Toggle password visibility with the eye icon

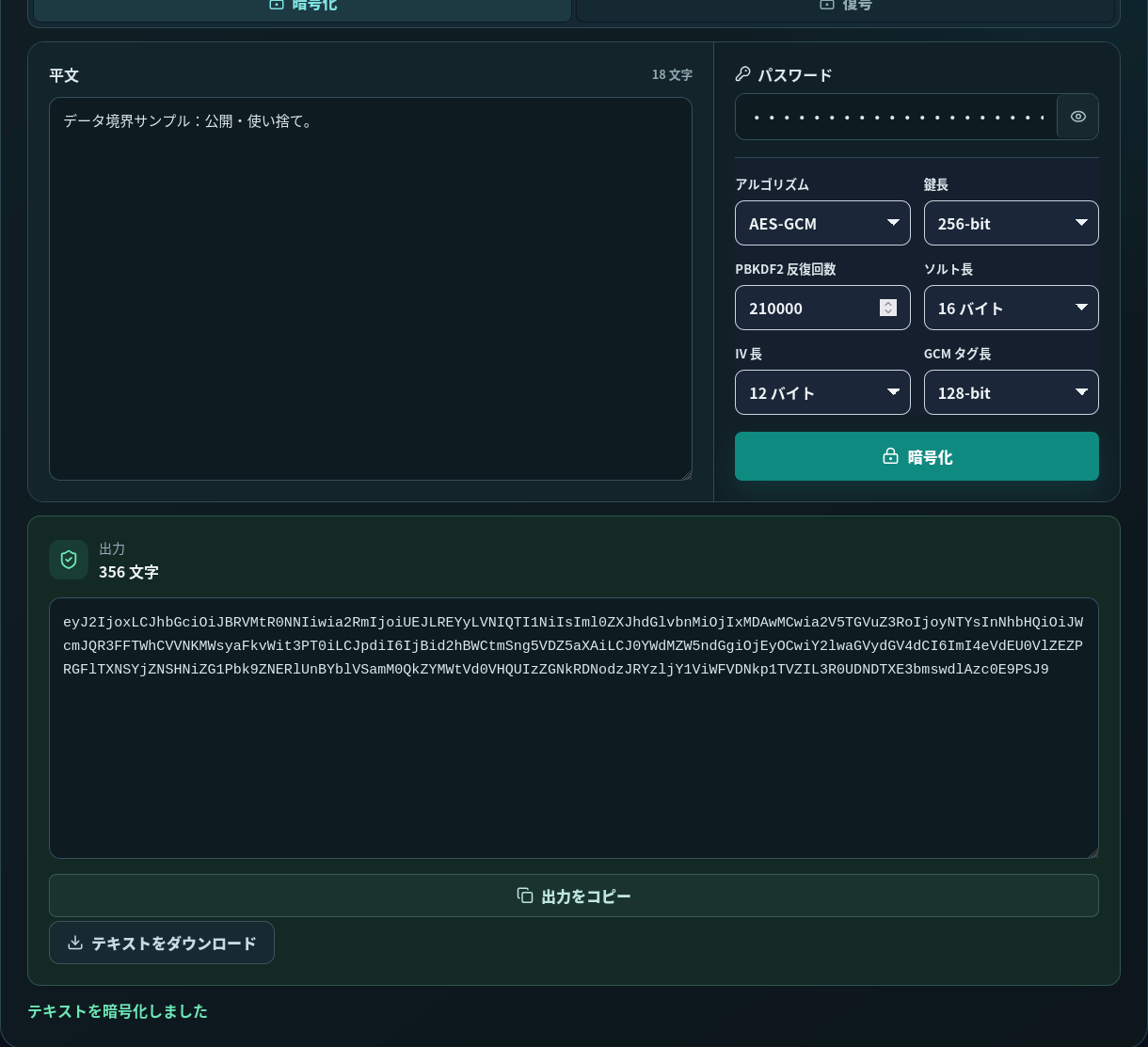[x=1077, y=117]
